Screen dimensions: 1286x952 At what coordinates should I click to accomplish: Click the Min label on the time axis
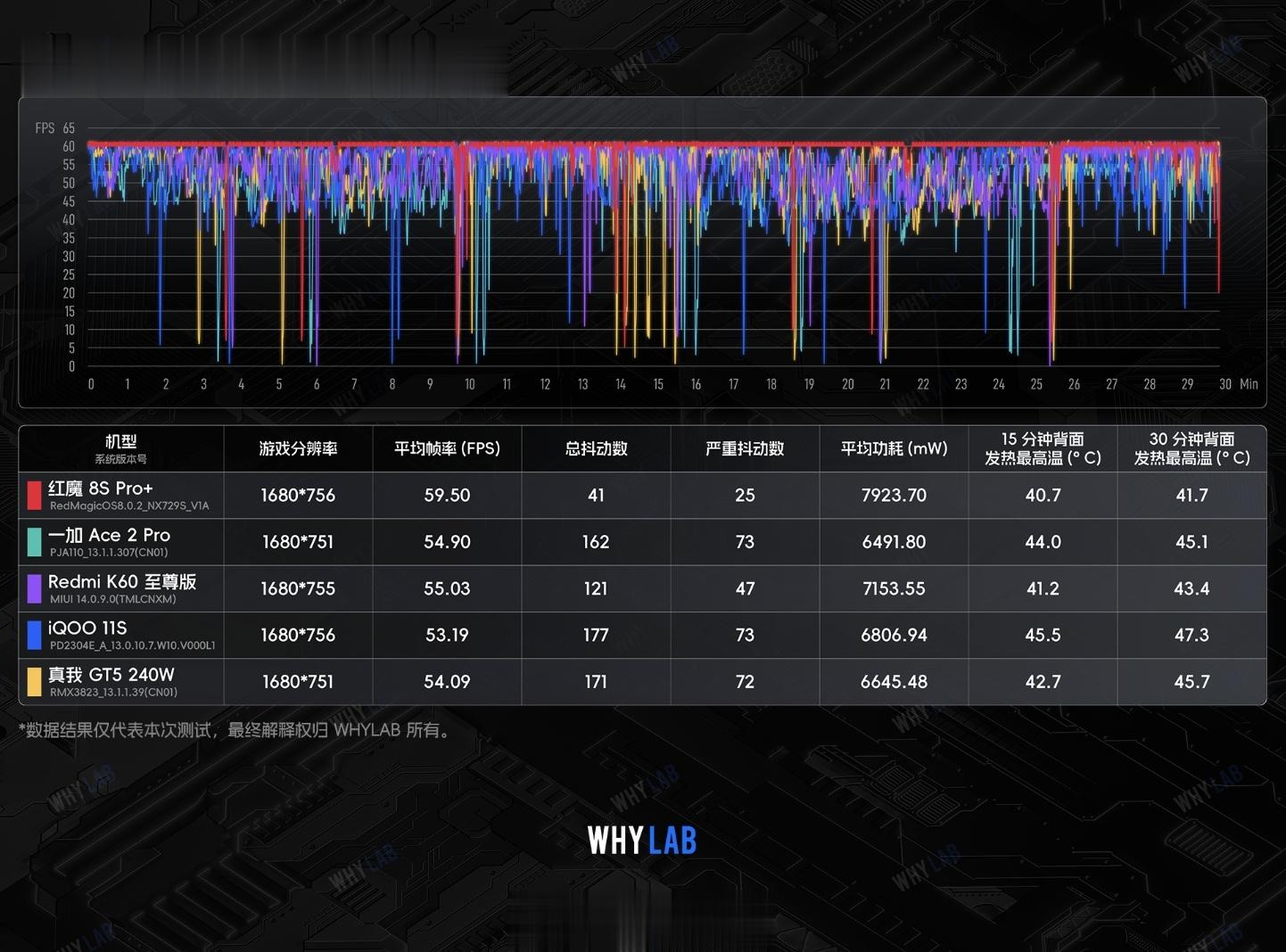point(1249,384)
